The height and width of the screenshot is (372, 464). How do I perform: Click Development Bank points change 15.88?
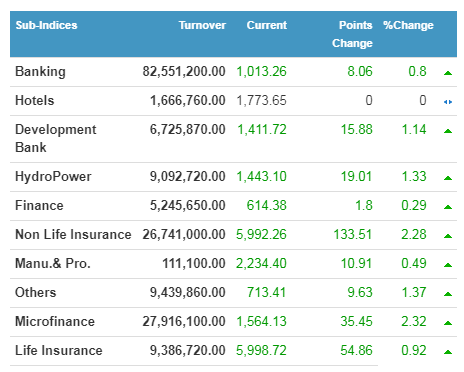357,129
